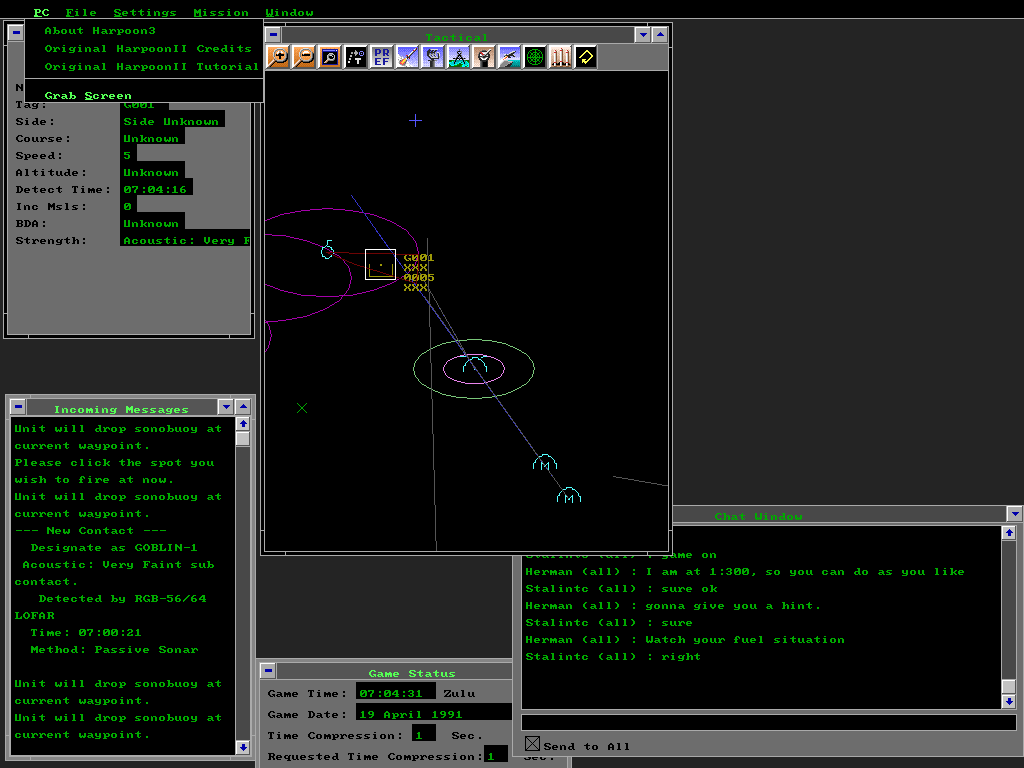1024x768 pixels.
Task: Click the yellow loop arrow icon
Action: pyautogui.click(x=585, y=57)
